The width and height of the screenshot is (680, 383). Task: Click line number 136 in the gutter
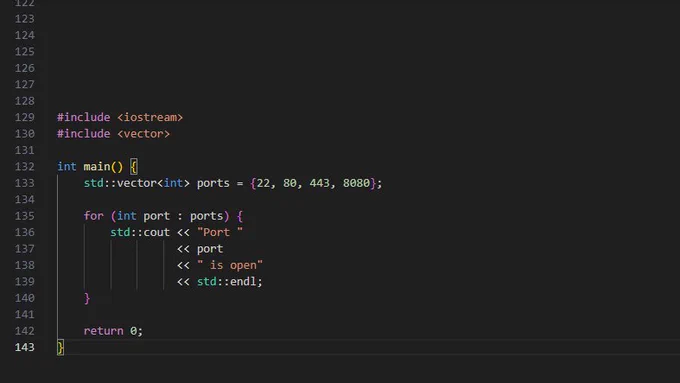point(25,232)
